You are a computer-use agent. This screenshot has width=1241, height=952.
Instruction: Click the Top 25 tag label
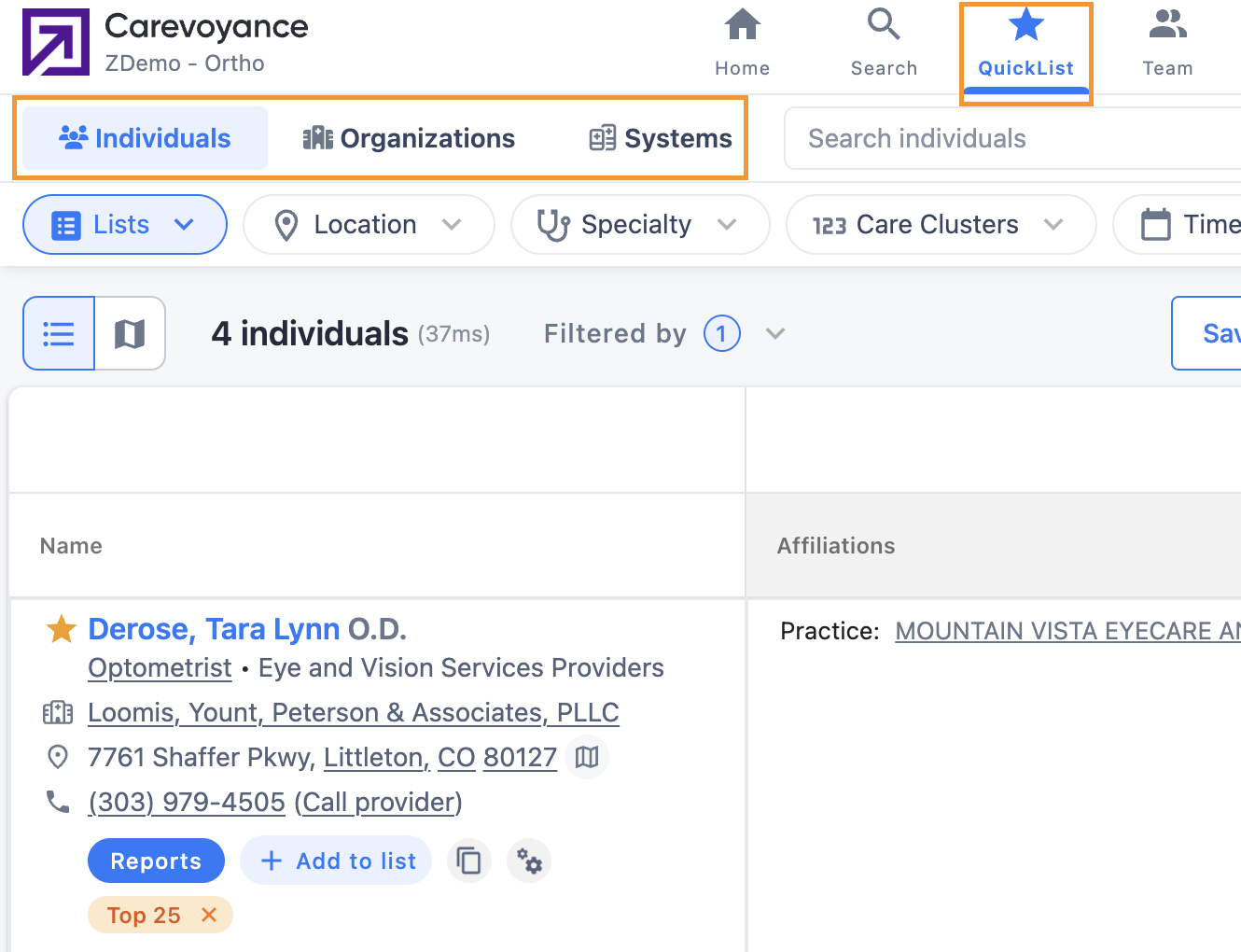click(144, 915)
